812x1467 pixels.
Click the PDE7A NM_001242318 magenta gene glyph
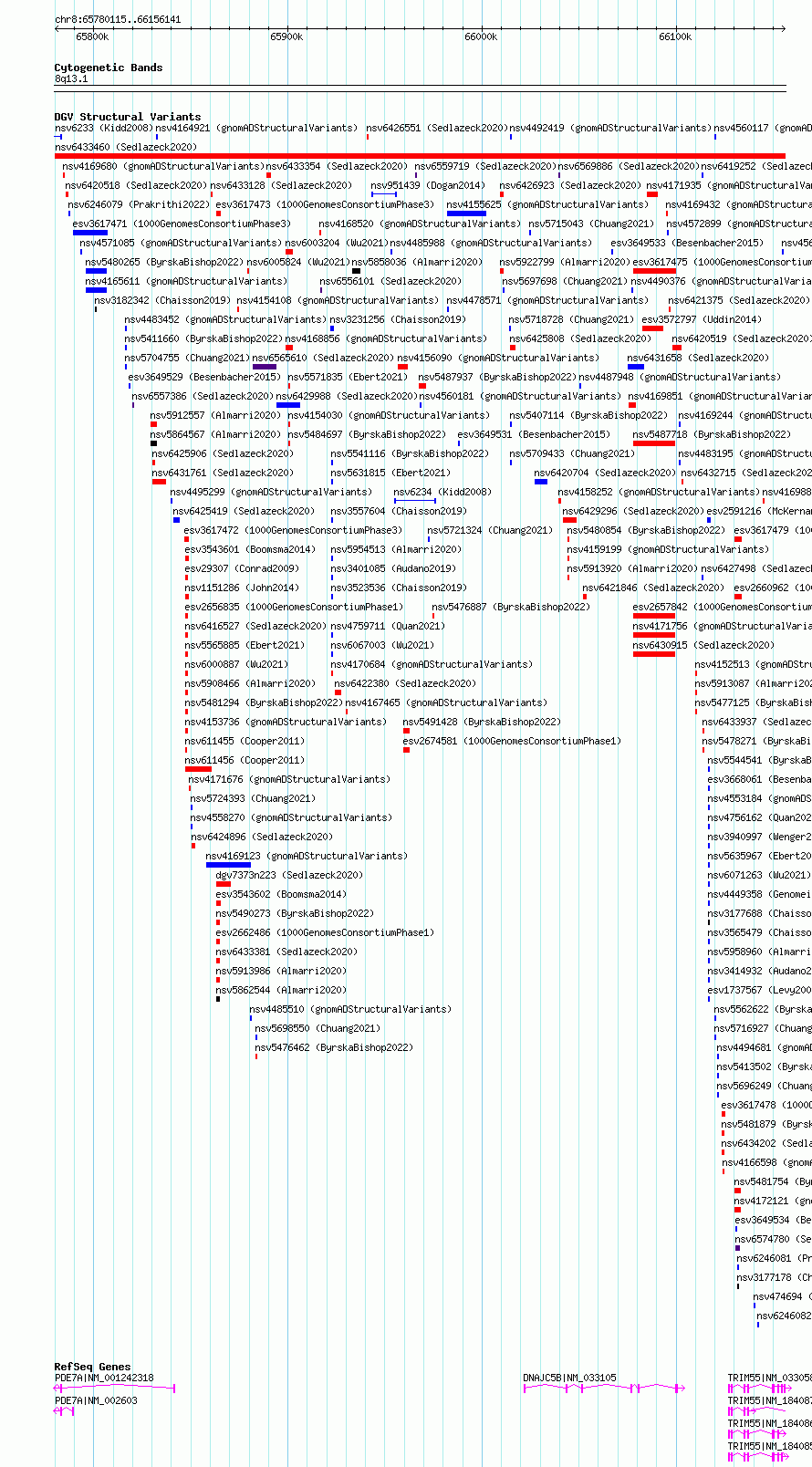(x=114, y=1389)
